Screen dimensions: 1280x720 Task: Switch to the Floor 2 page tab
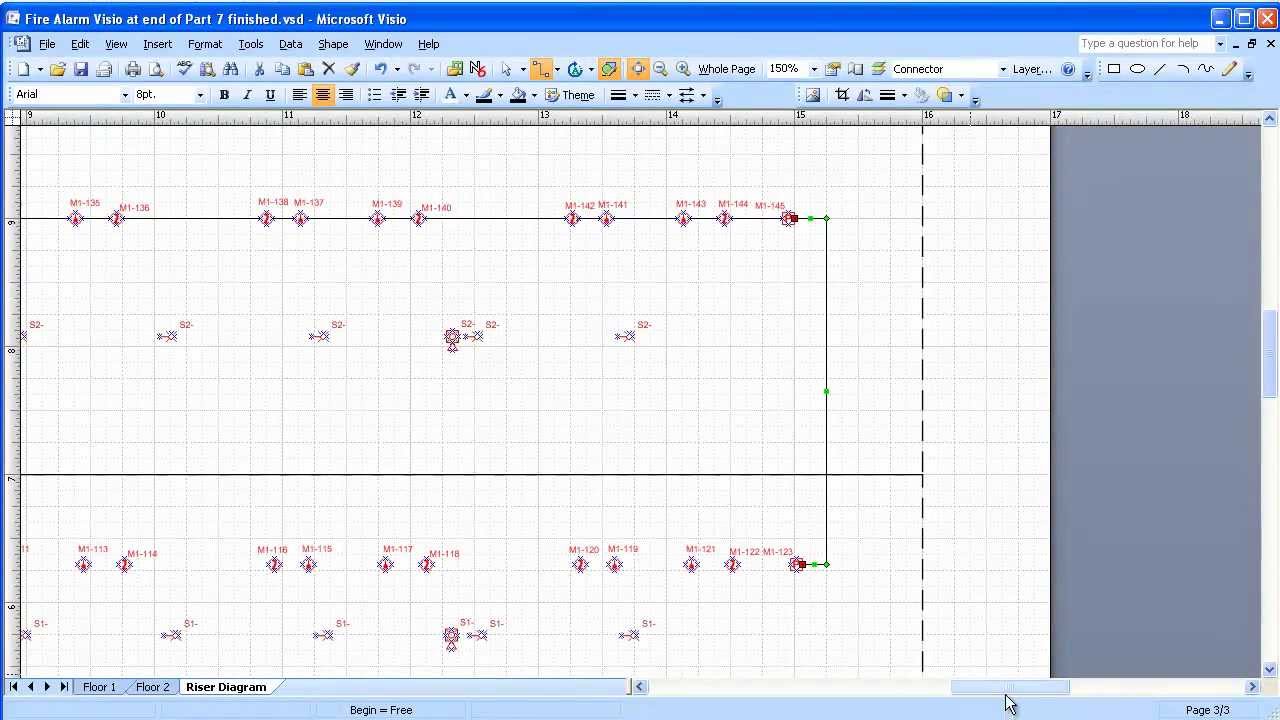tap(152, 687)
